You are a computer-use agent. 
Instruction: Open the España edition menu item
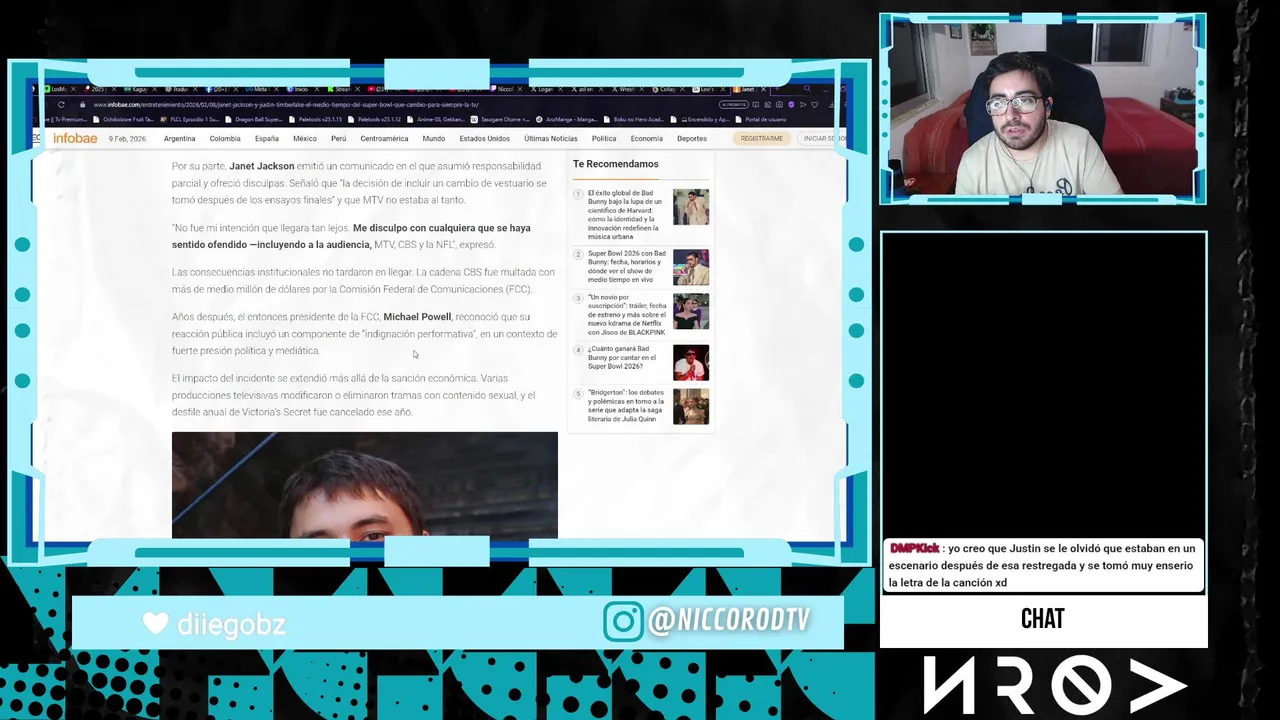(x=266, y=139)
